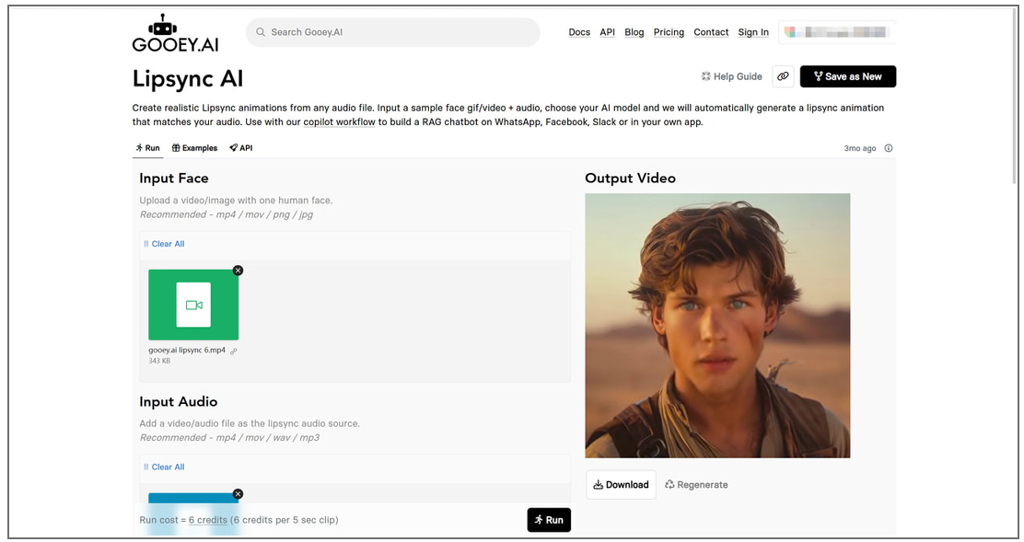The image size is (1024, 542).
Task: Click the magnifier icon in the search bar
Action: [261, 32]
